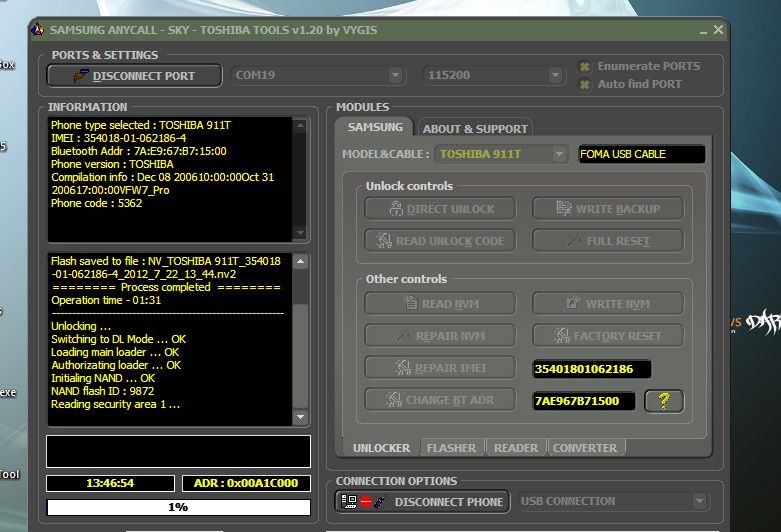Click the READ NVM document icon

pos(411,302)
